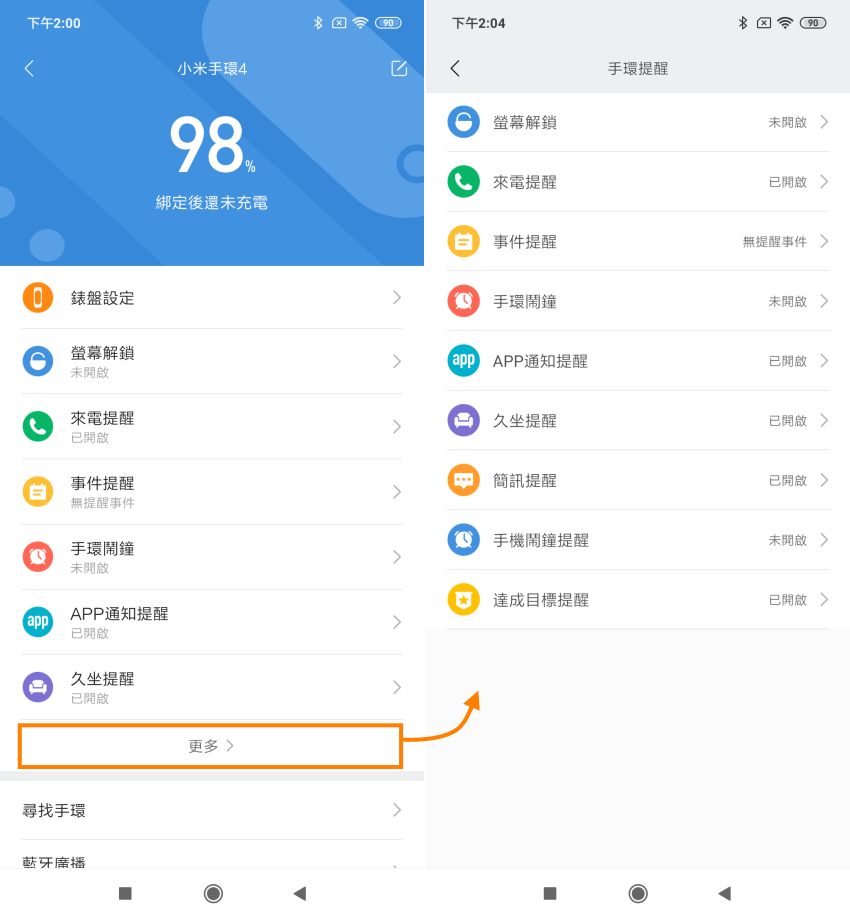This screenshot has width=850, height=919.
Task: Tap battery 90 indicator on left phone
Action: pyautogui.click(x=388, y=23)
